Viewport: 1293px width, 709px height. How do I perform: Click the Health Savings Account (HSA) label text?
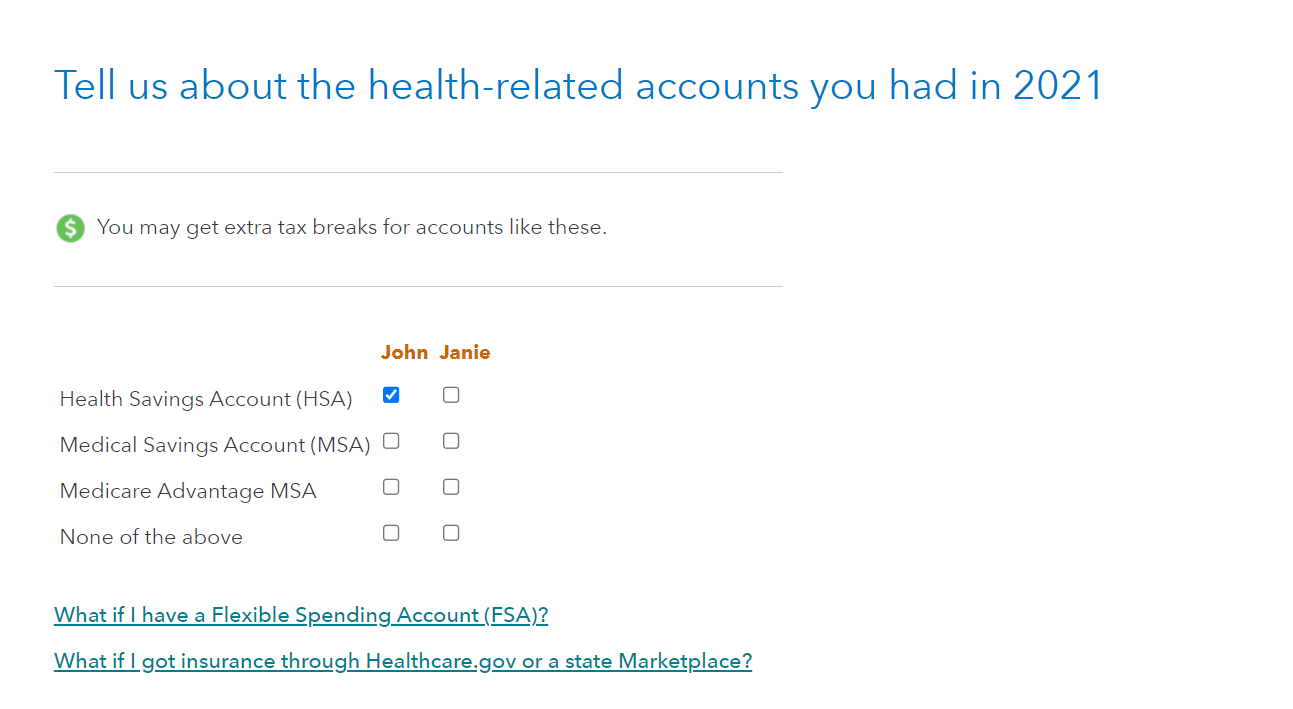pos(206,399)
